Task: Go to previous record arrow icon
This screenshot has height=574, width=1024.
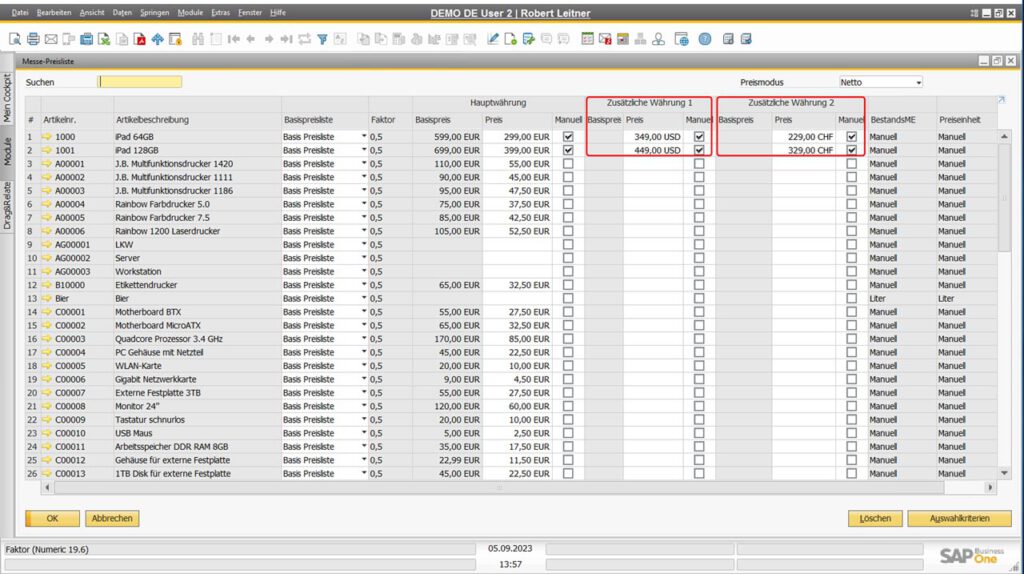Action: (x=251, y=39)
